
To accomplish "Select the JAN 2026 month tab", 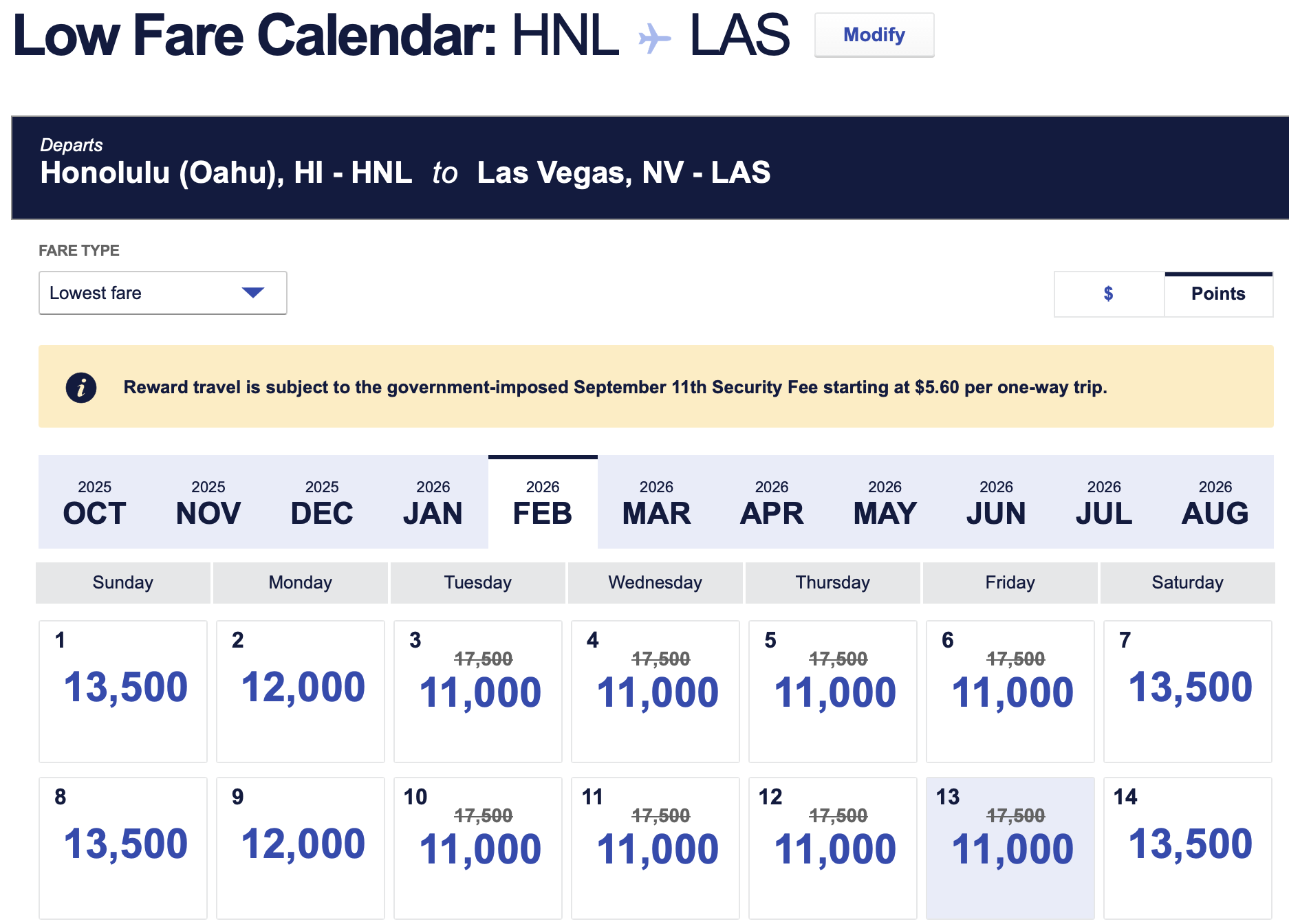I will 433,503.
